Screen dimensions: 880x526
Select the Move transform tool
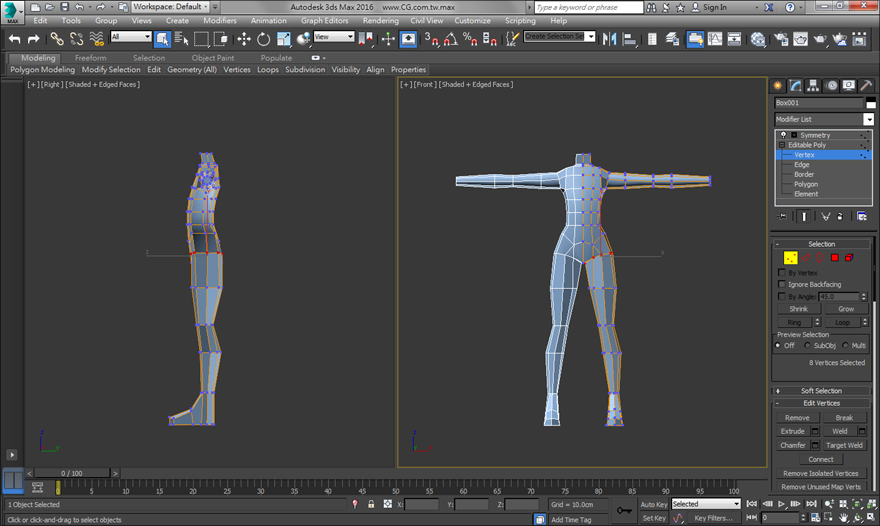coord(244,39)
